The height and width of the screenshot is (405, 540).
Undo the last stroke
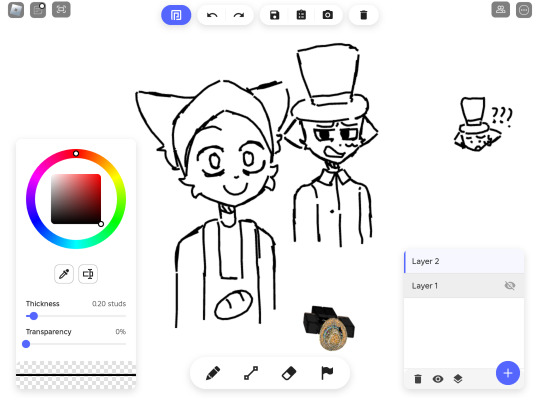click(212, 15)
